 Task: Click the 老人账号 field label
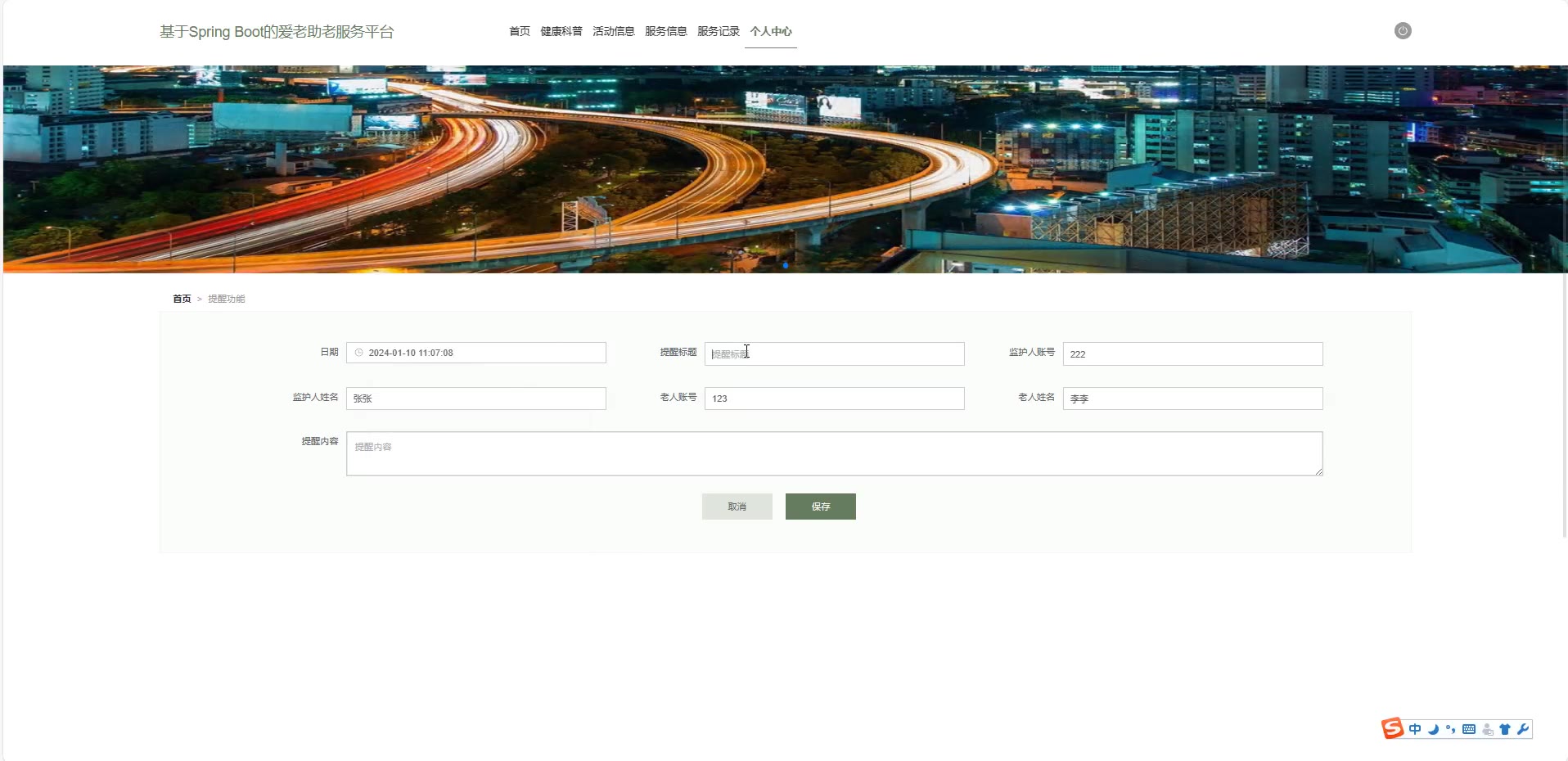click(x=678, y=397)
